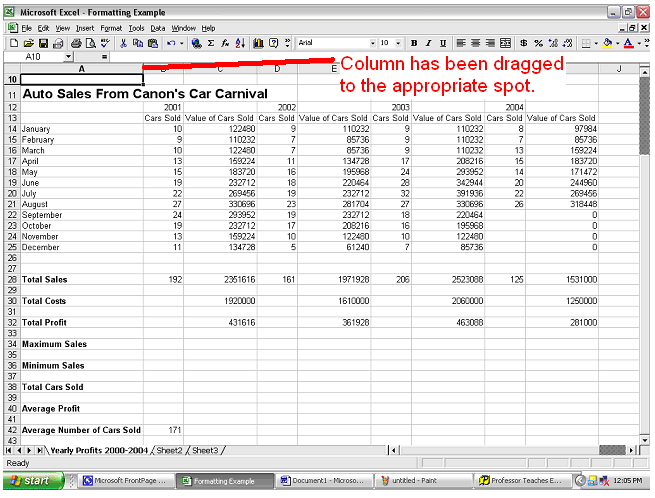Launch the Chart Wizard icon
The width and height of the screenshot is (655, 498).
(258, 44)
